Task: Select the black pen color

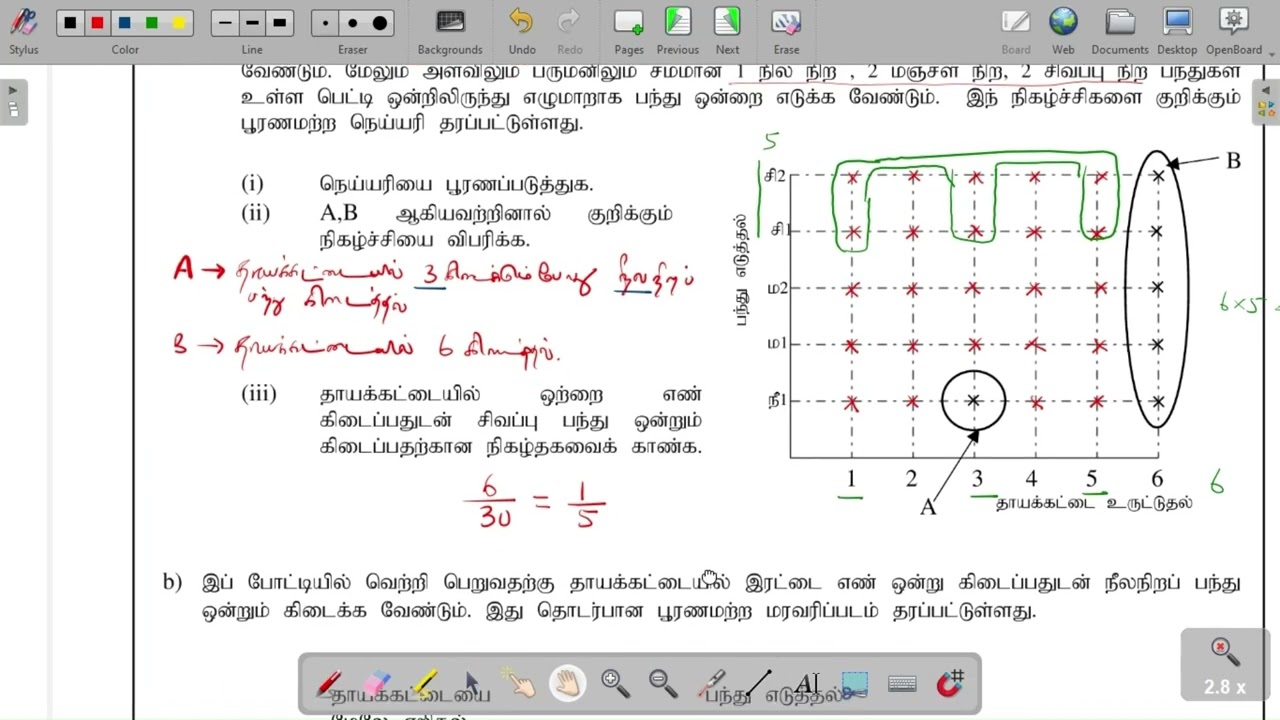Action: coord(69,23)
